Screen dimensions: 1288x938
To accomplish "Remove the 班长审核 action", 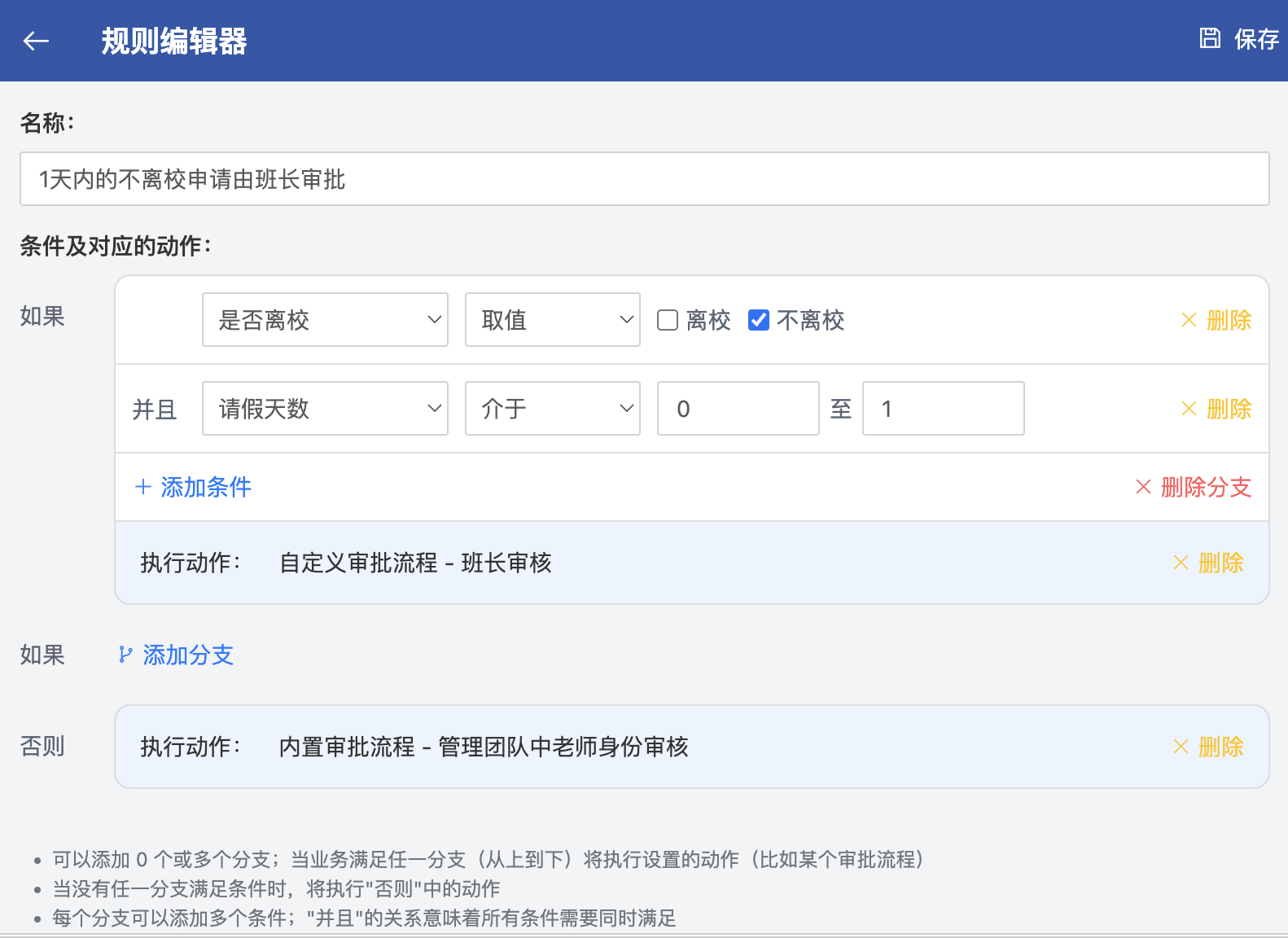I will click(1208, 563).
